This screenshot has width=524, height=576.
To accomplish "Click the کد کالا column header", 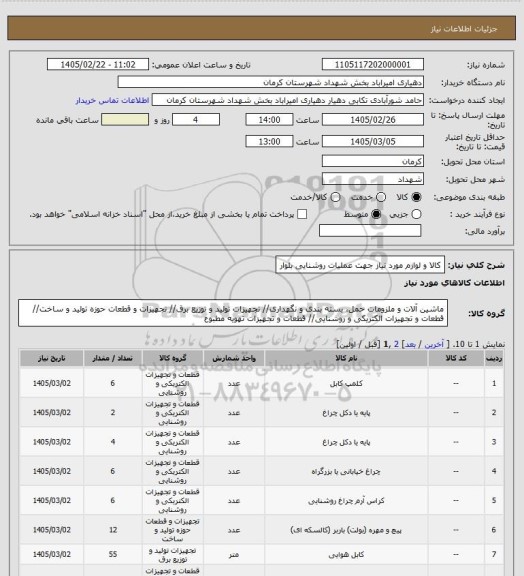I will pyautogui.click(x=456, y=358).
